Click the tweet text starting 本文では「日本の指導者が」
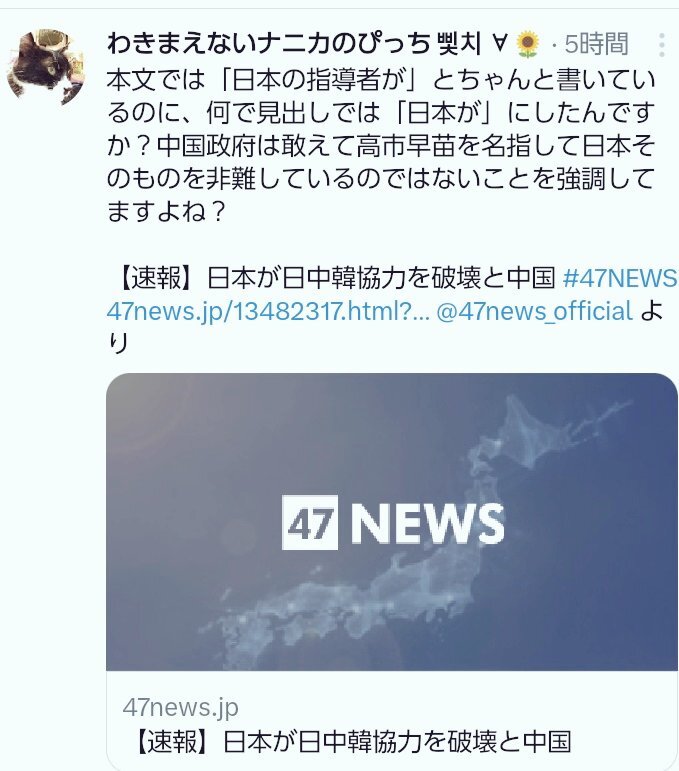The width and height of the screenshot is (679, 771). click(x=381, y=146)
